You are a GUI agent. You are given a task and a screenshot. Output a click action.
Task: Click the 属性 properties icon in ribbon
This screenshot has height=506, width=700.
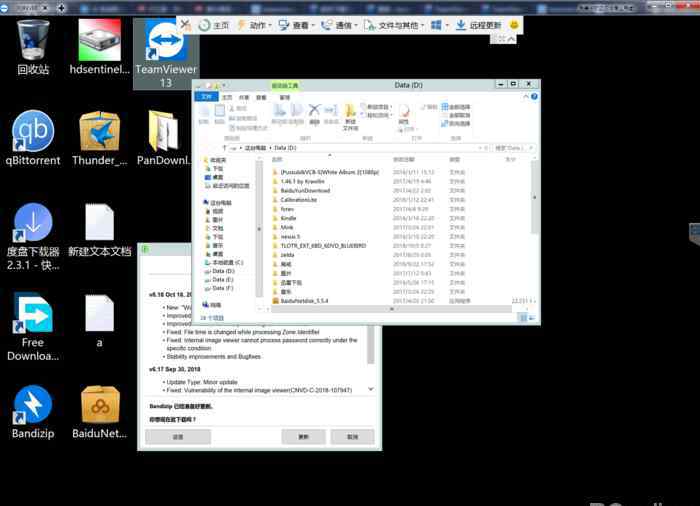coord(404,114)
